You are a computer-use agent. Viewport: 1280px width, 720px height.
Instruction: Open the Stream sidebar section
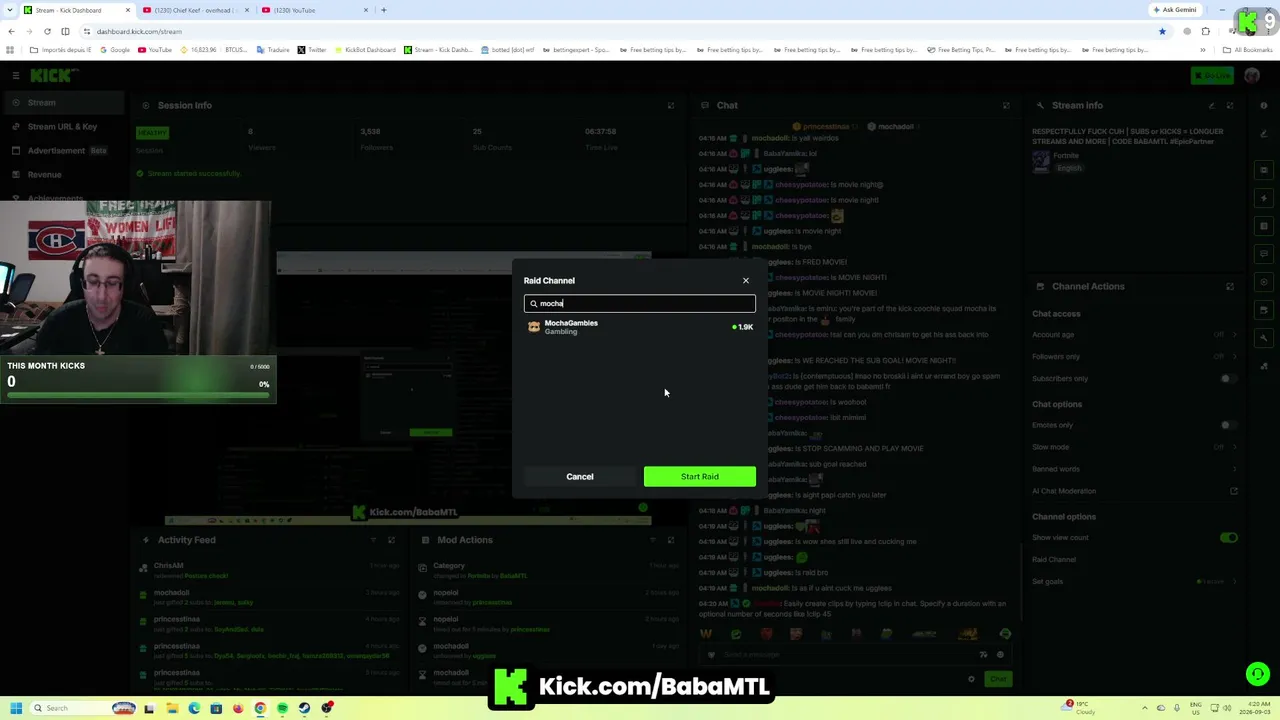[64, 103]
